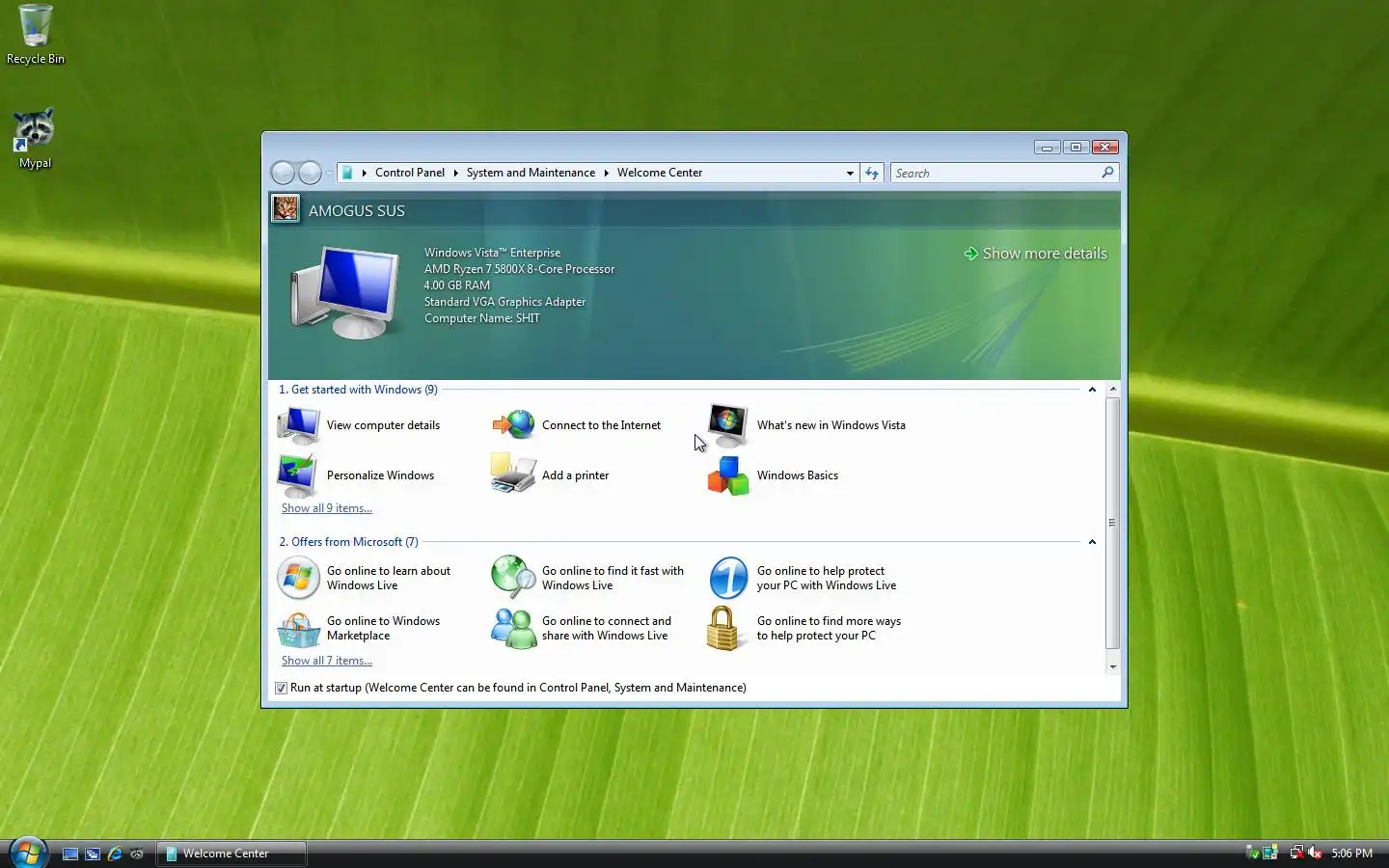Go back with the Back arrow button
1389x868 pixels.
[x=283, y=173]
